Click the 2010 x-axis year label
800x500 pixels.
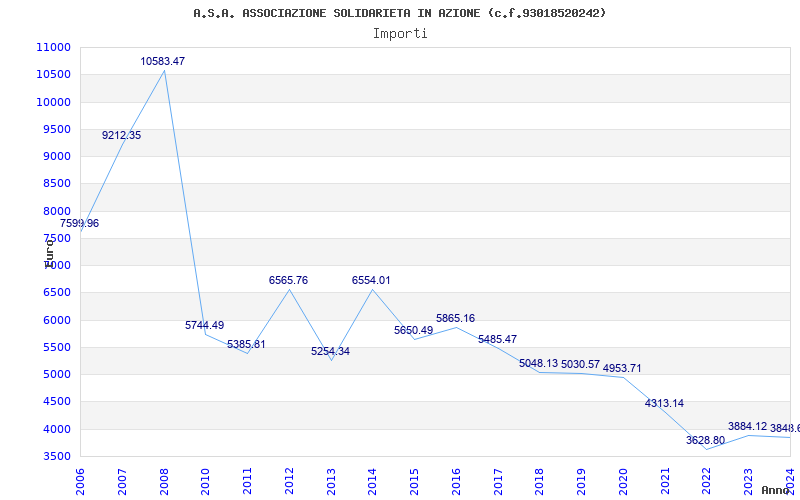pos(206,482)
